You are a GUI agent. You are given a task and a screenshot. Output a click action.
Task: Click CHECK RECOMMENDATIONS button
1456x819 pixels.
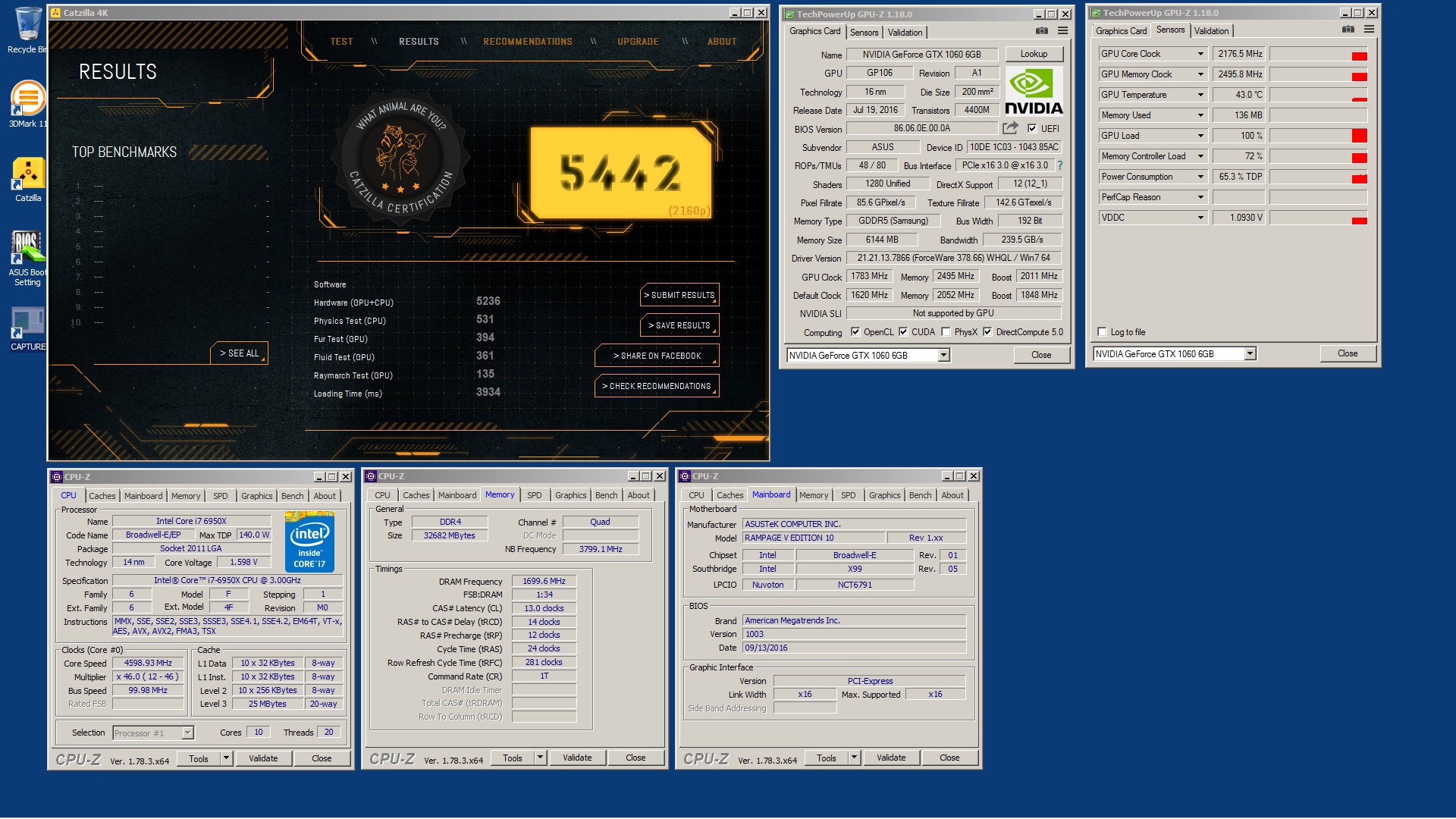(657, 386)
